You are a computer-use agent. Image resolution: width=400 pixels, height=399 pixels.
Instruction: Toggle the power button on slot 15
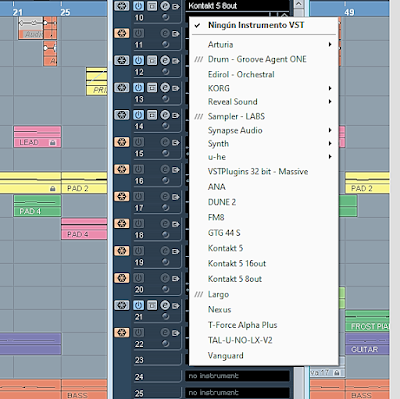point(139,142)
